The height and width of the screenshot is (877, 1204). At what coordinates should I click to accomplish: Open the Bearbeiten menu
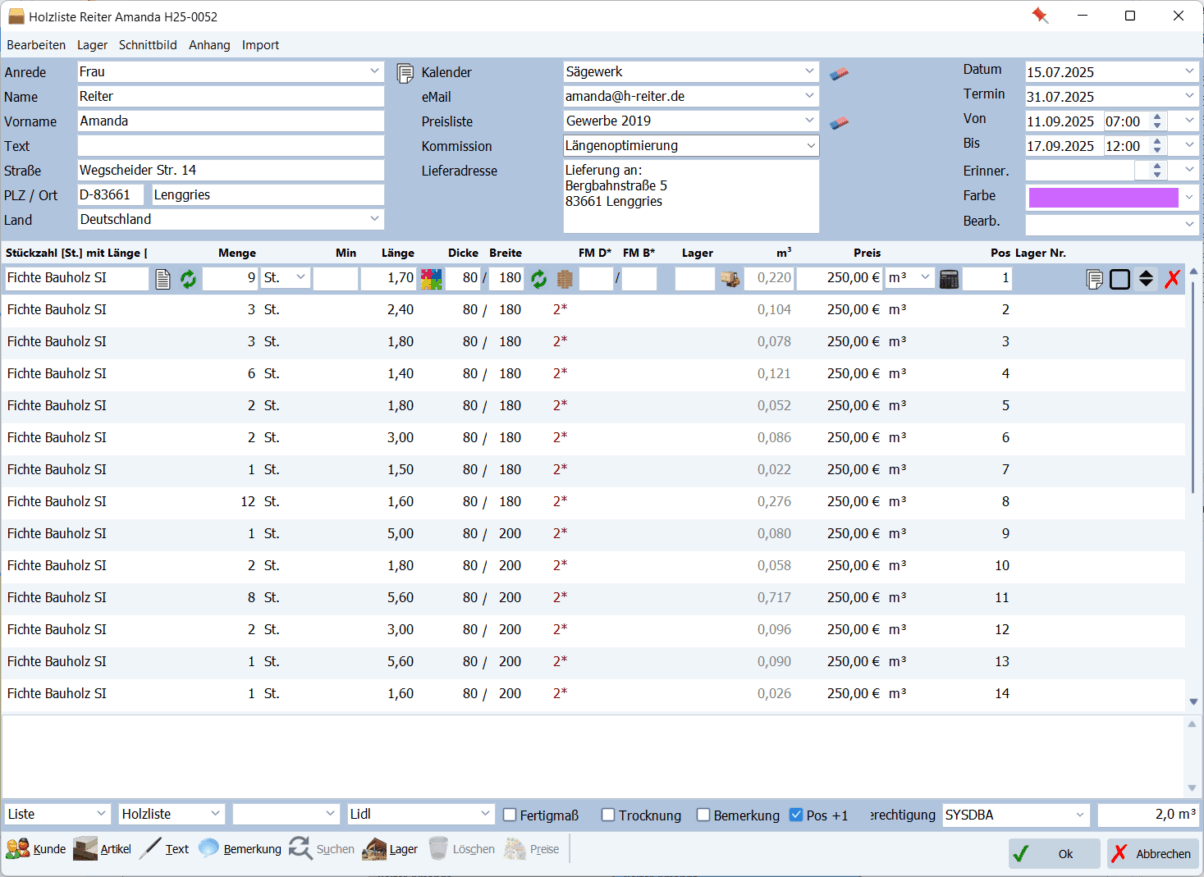[x=36, y=45]
